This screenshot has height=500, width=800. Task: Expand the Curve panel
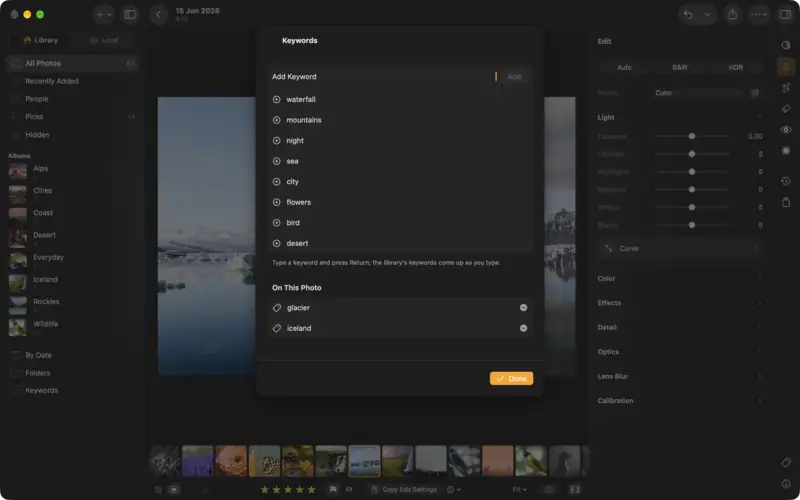(x=680, y=248)
